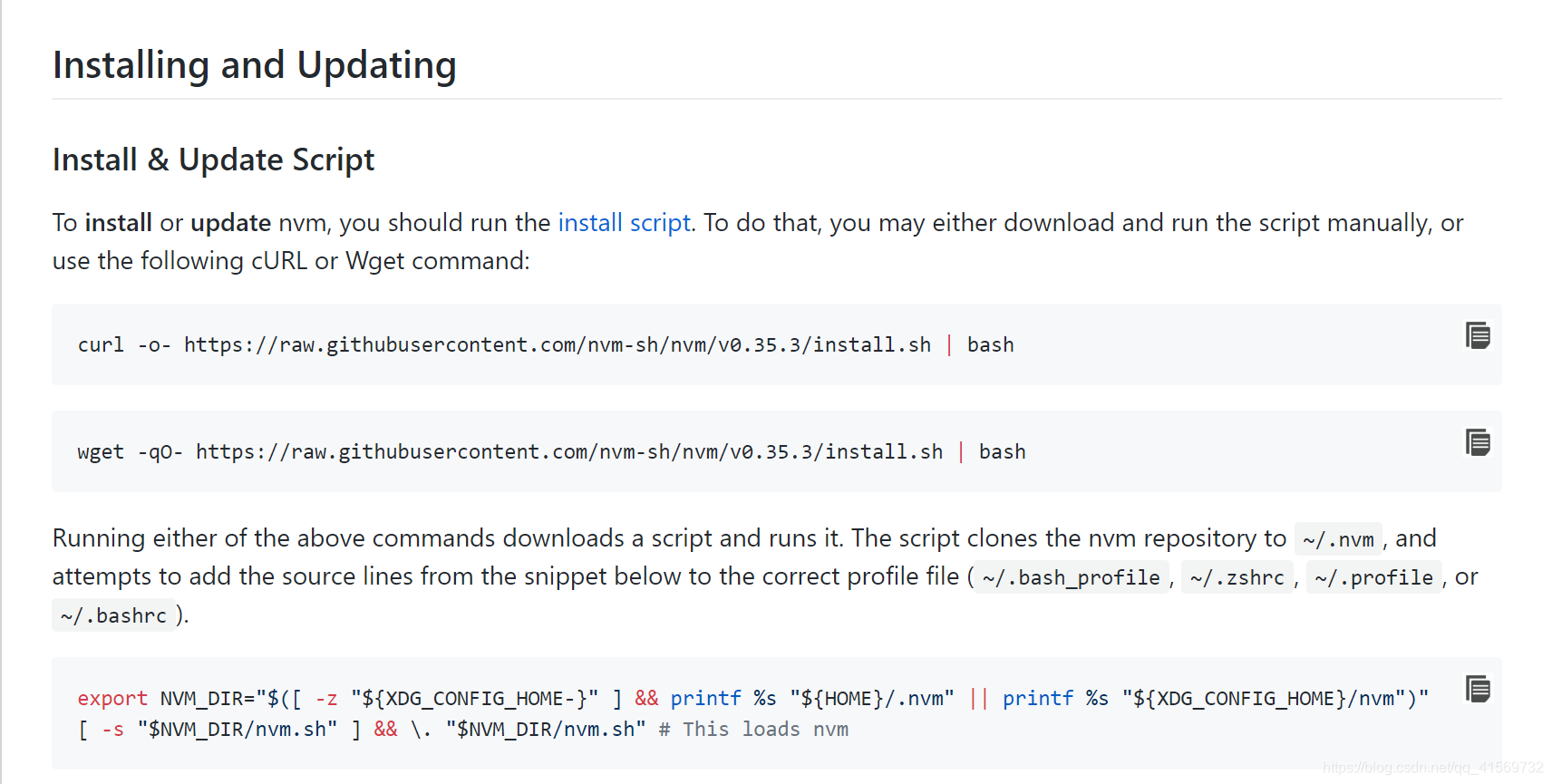Click the bold word install

[119, 223]
